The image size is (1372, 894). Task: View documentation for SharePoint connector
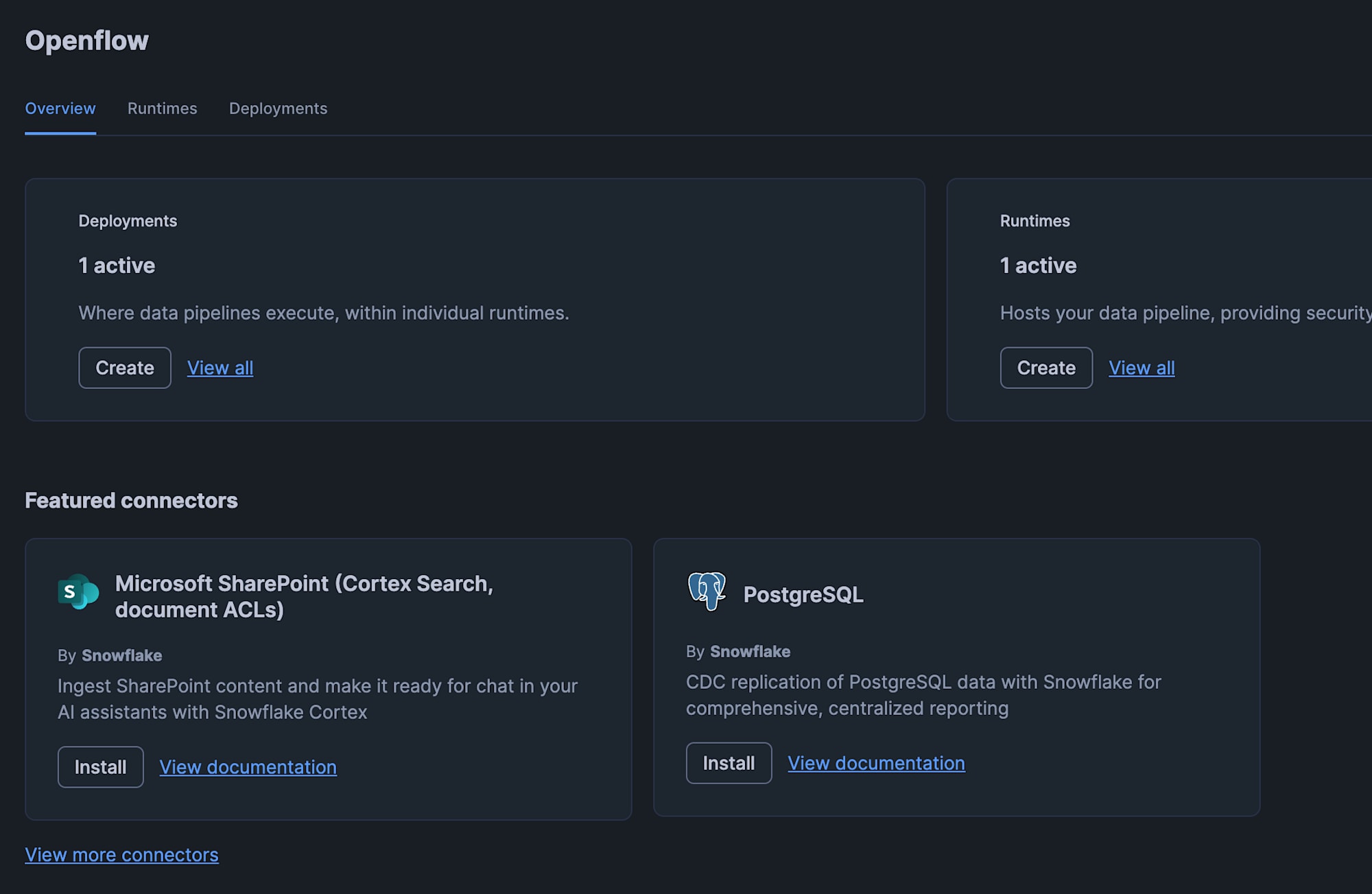point(248,767)
